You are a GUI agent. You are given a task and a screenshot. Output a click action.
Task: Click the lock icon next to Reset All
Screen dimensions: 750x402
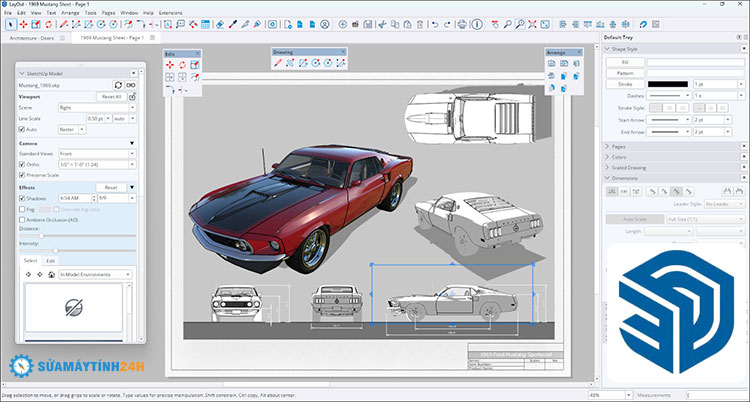132,97
